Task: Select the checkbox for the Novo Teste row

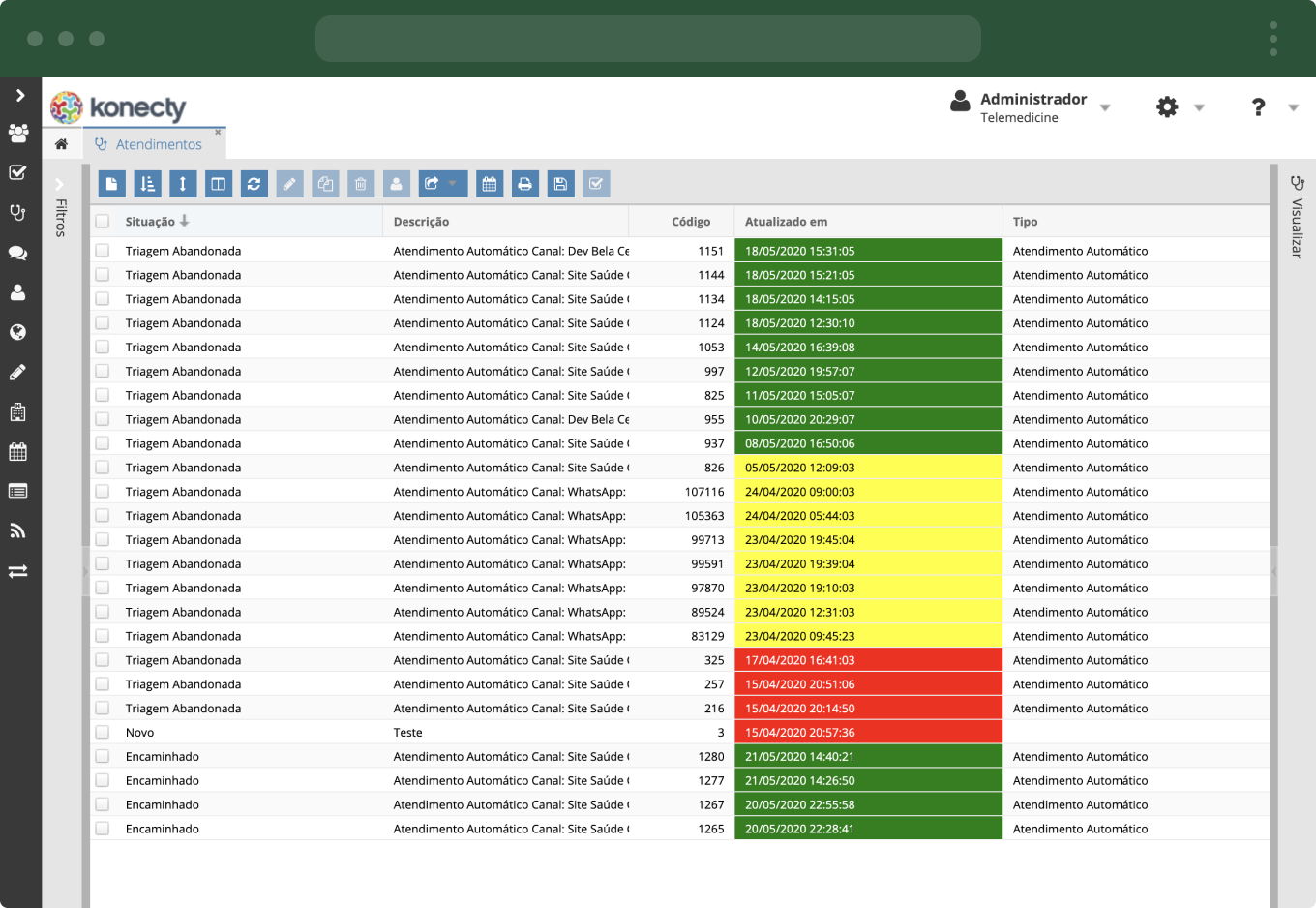Action: coord(103,733)
